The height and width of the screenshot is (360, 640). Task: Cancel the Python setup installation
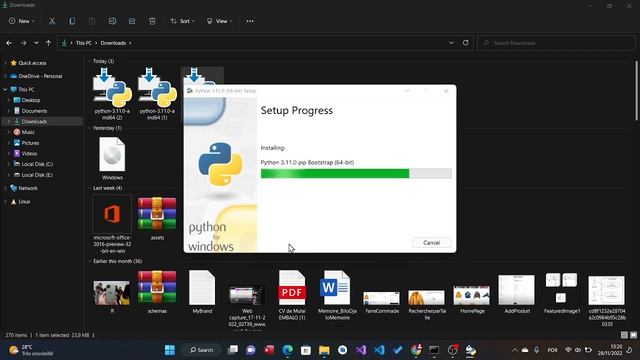coord(431,242)
